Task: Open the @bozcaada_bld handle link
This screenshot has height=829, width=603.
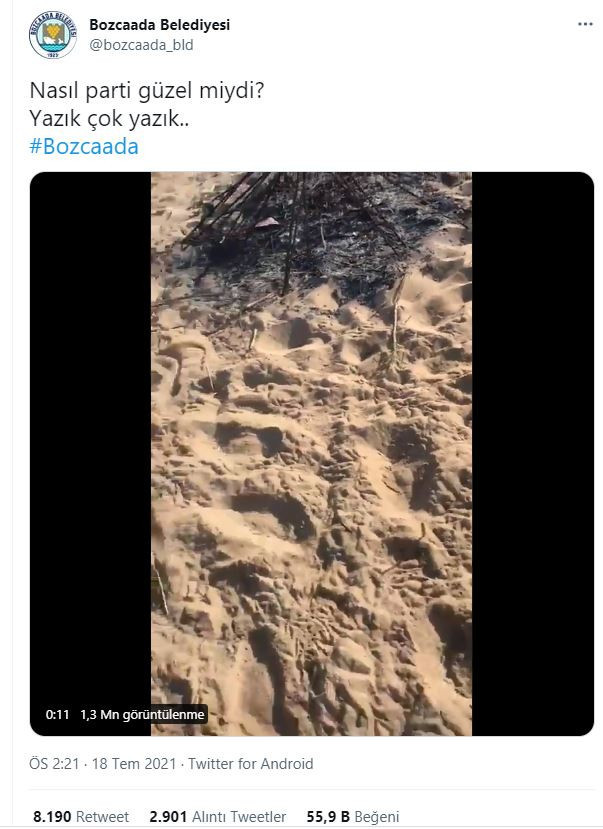Action: (141, 45)
